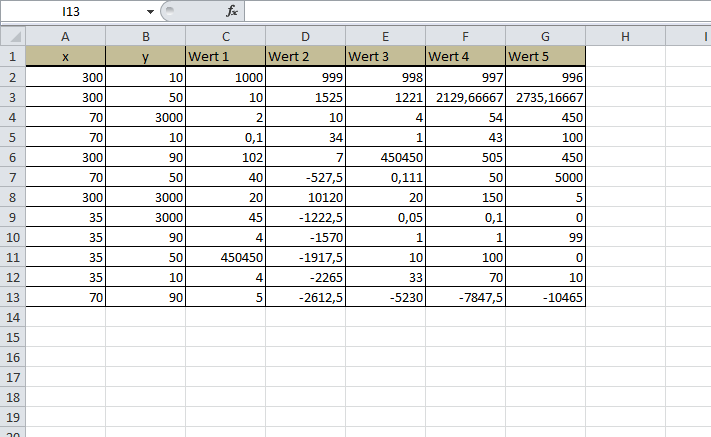
Task: Select cell containing 1221
Action: (x=385, y=97)
